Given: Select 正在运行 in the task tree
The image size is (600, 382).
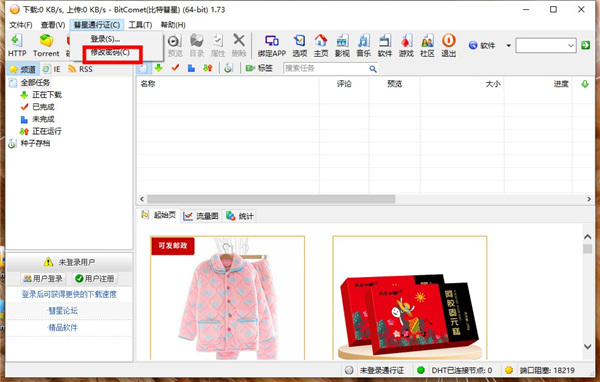Looking at the screenshot, I should pos(47,131).
